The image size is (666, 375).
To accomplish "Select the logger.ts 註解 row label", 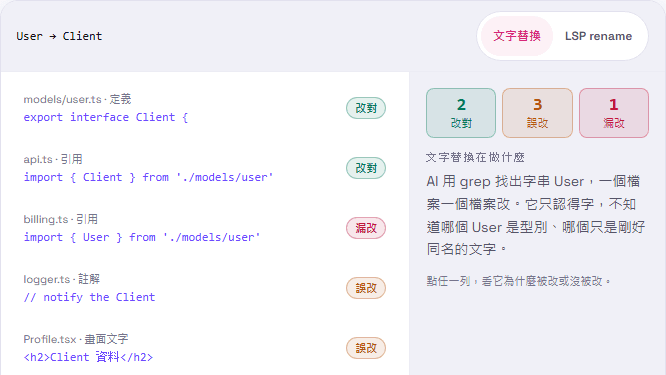I will (x=62, y=279).
